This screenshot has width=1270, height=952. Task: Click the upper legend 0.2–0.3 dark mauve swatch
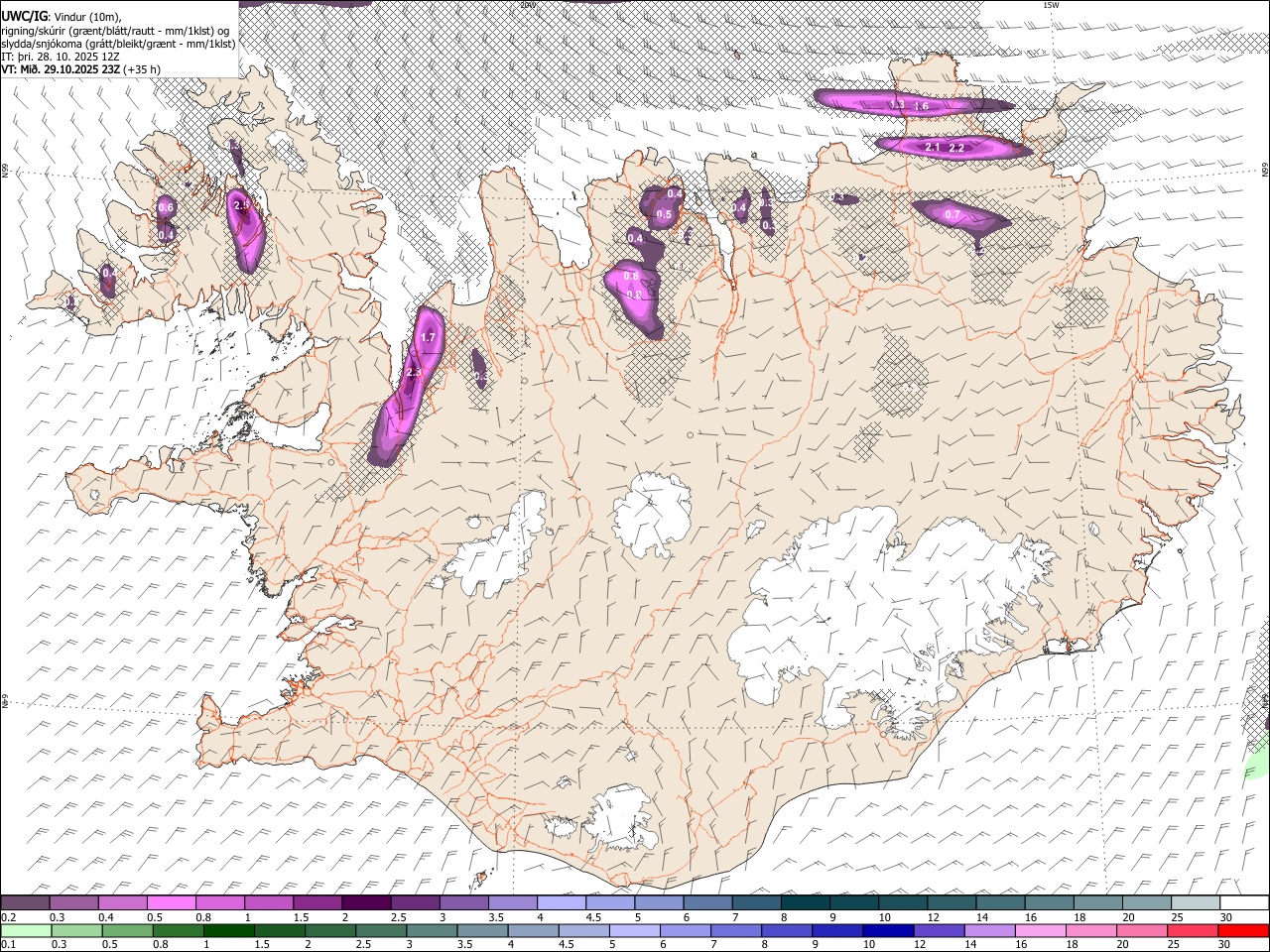pos(25,902)
